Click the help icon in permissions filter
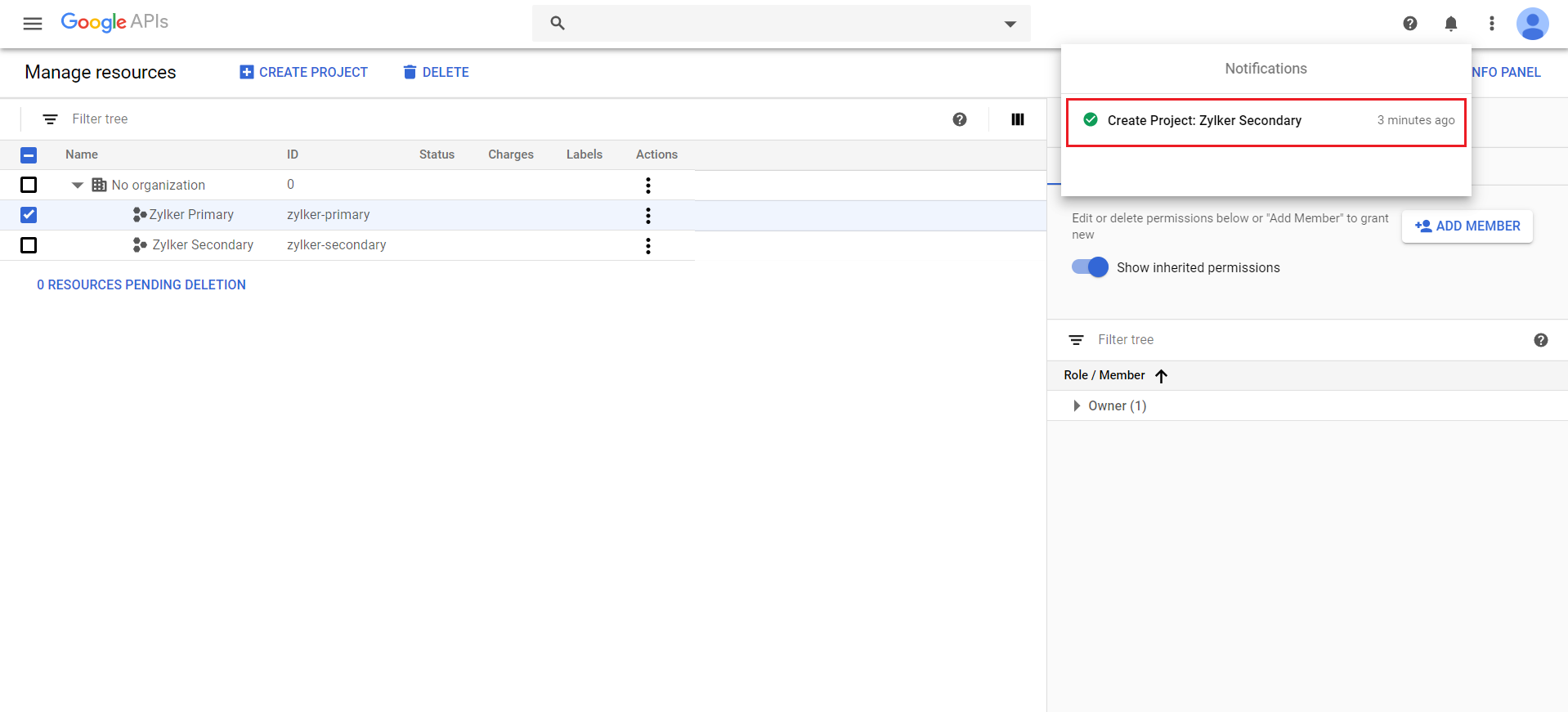 pos(1540,340)
